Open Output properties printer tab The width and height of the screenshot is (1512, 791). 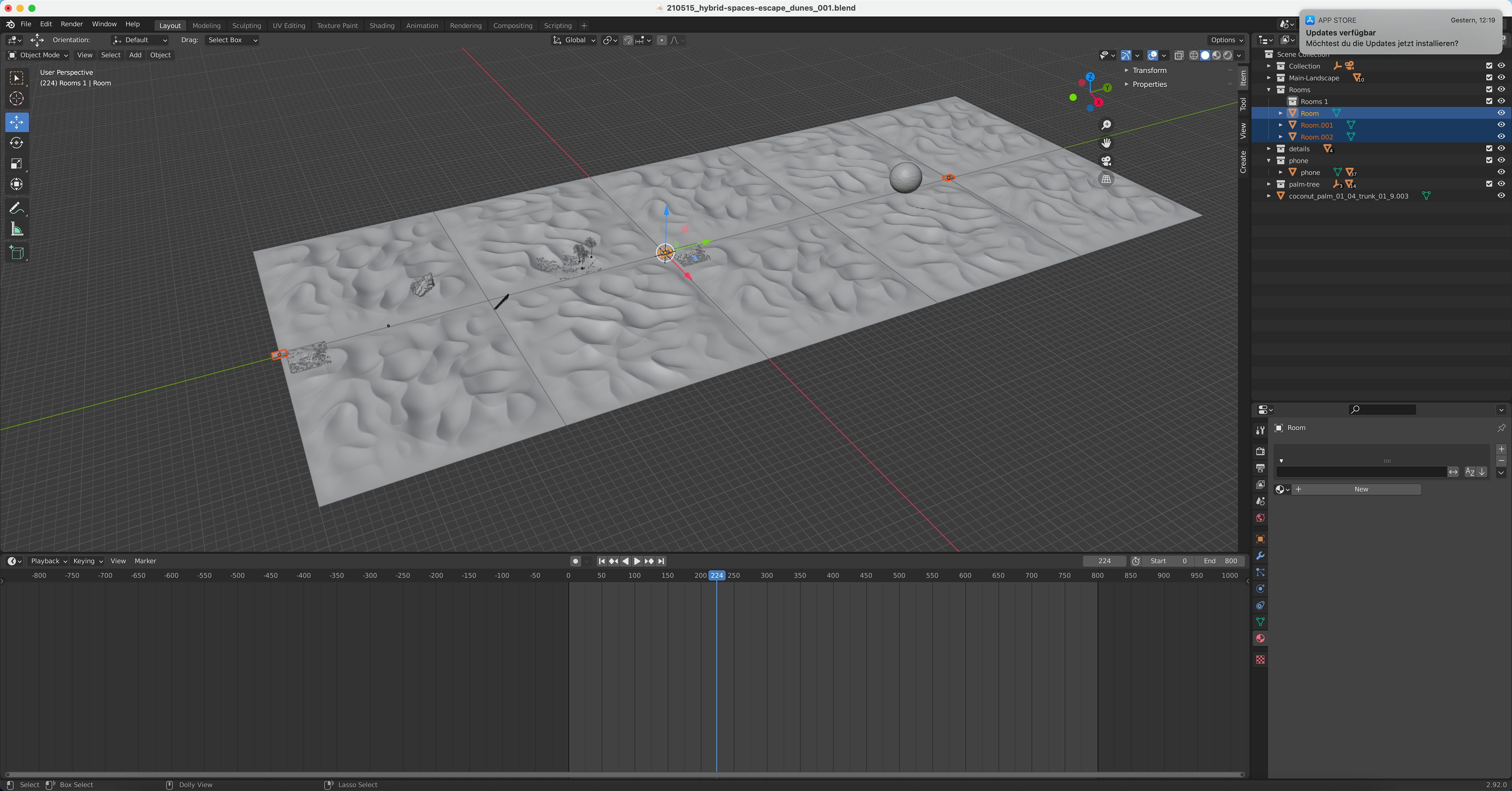1260,468
